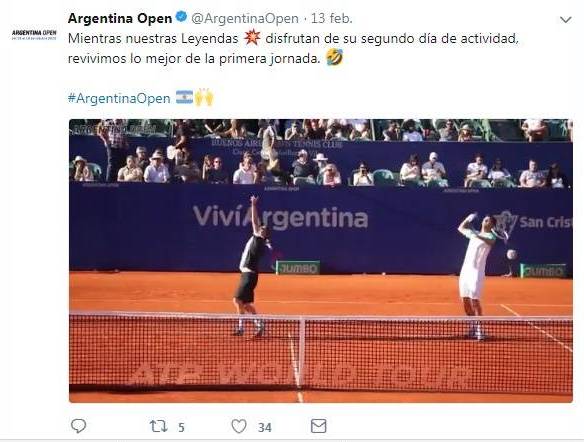584x442 pixels.
Task: Click the blue verified badge
Action: 181,17
